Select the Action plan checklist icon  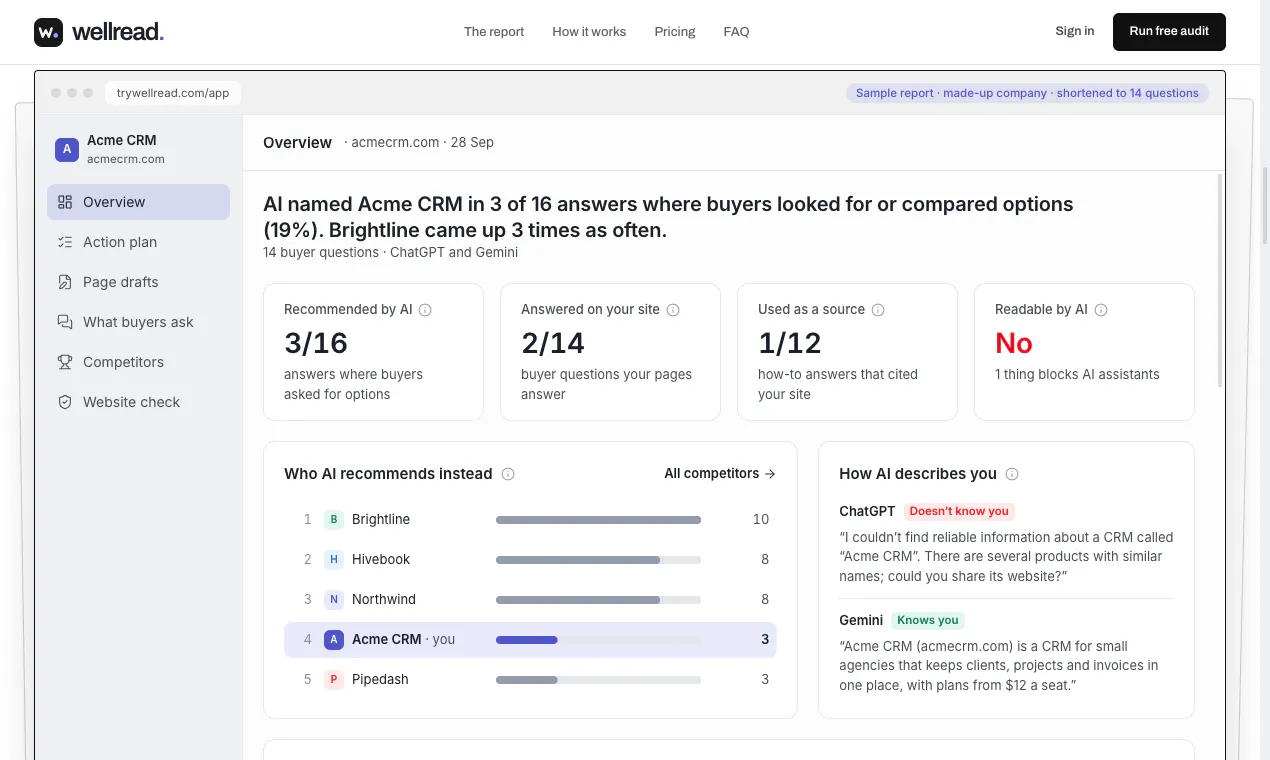pos(65,242)
